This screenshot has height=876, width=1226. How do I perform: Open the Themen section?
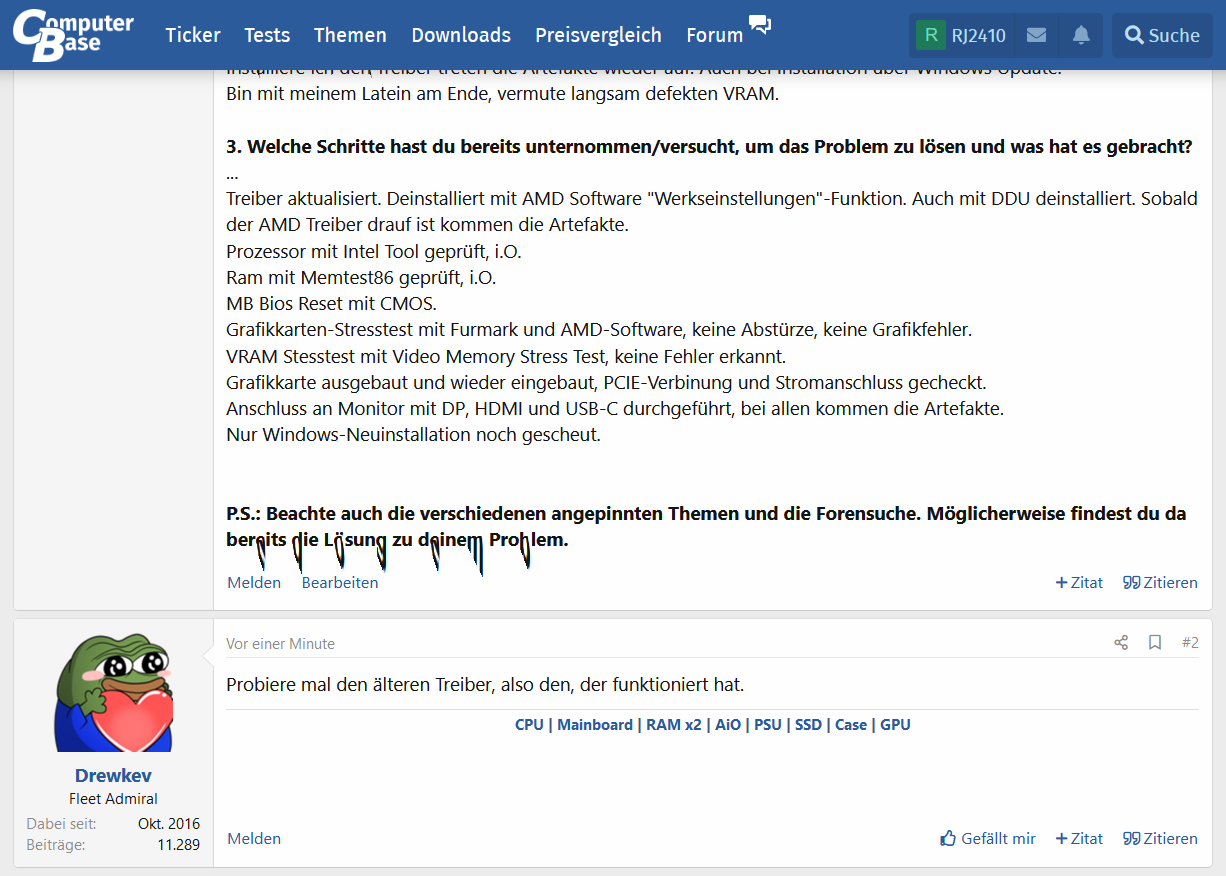coord(350,35)
